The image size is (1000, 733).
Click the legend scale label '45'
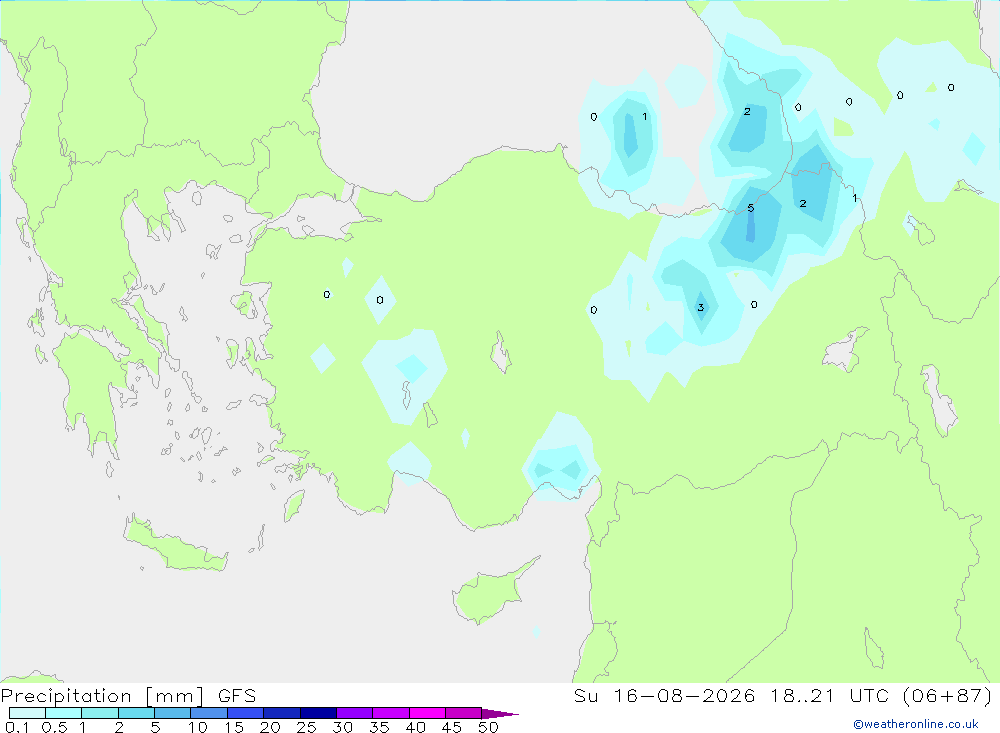[452, 727]
